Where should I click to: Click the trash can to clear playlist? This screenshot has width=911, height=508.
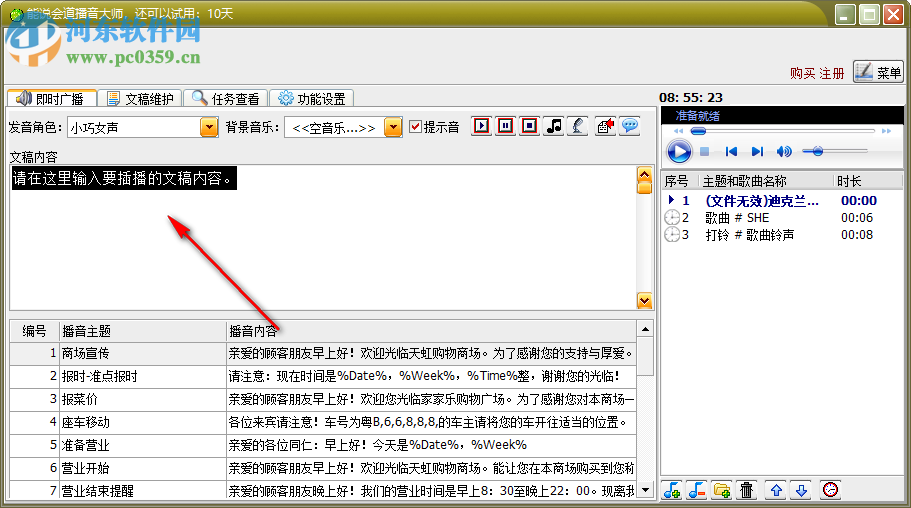747,490
